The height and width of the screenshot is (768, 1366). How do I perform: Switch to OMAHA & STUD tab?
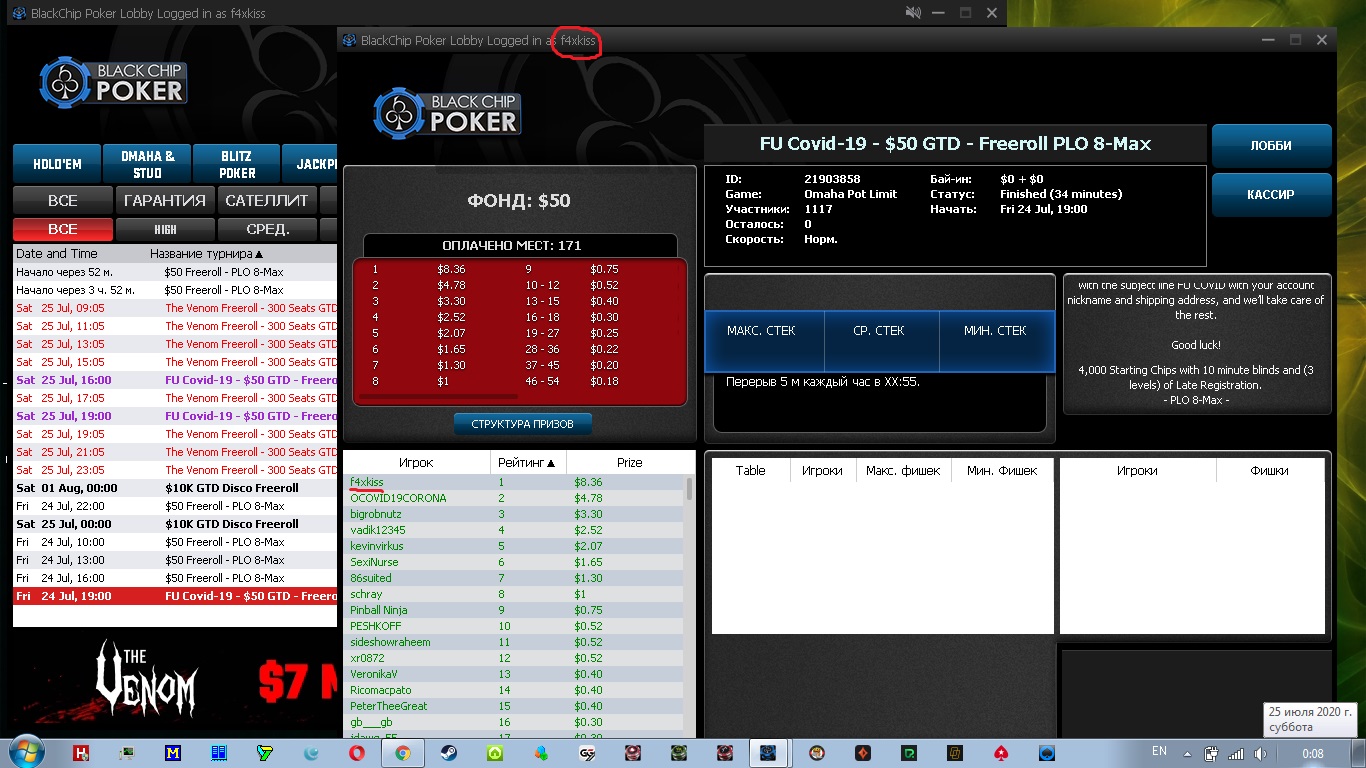(x=148, y=164)
